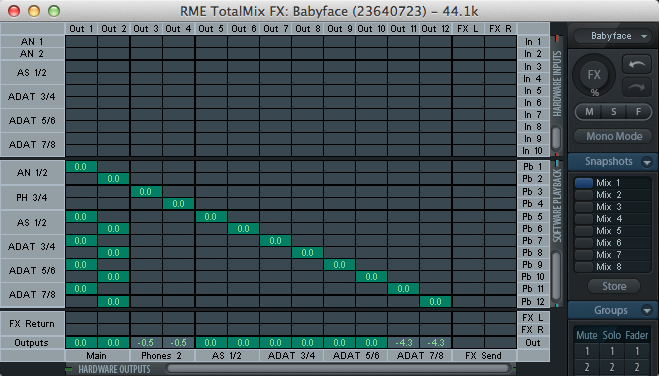This screenshot has width=659, height=376.
Task: Click the FX L column header
Action: 468,29
